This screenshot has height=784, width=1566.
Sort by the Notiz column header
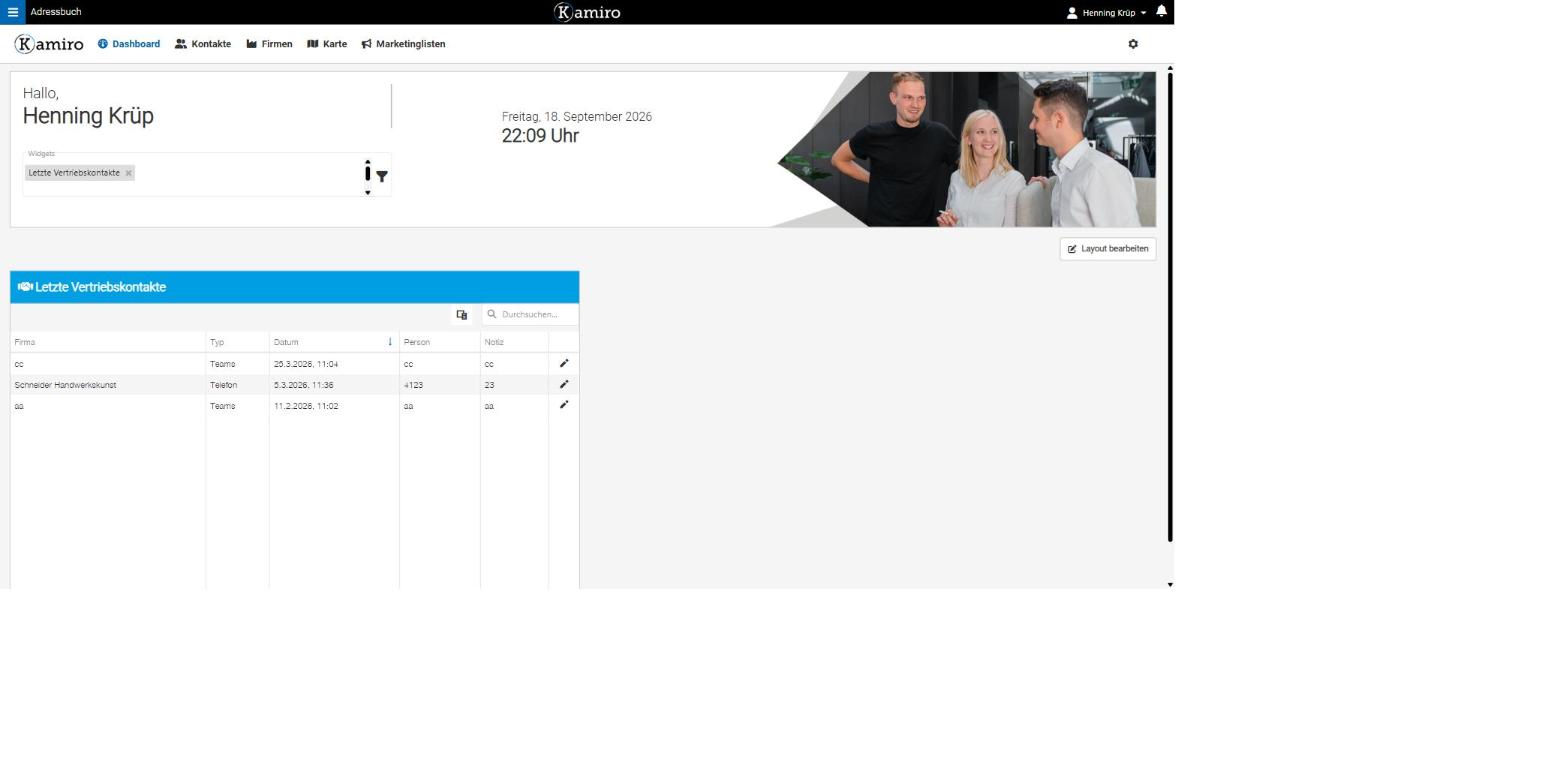coord(514,342)
